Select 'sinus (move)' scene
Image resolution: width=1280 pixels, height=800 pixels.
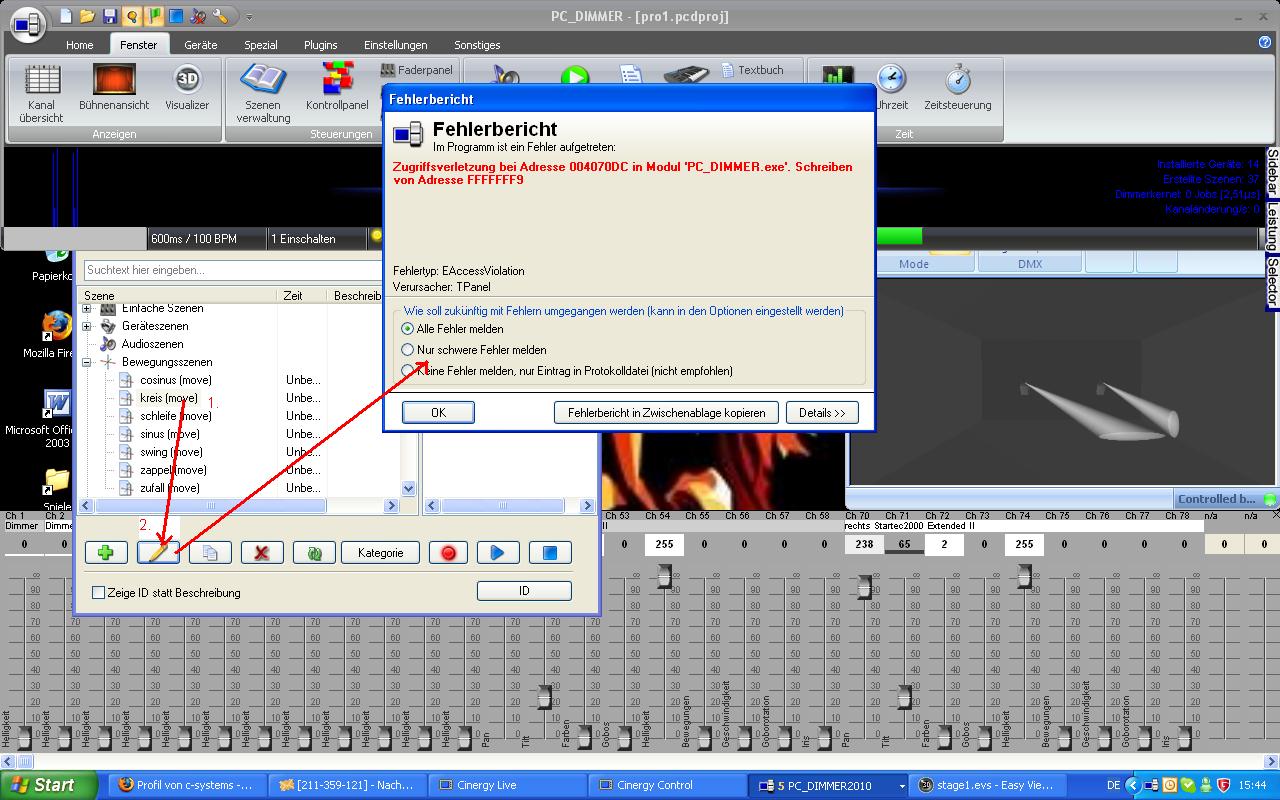[169, 434]
